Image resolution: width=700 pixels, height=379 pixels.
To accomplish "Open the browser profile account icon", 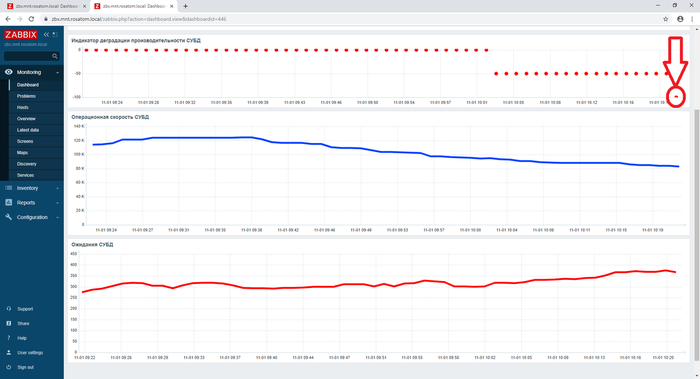I will pyautogui.click(x=680, y=19).
